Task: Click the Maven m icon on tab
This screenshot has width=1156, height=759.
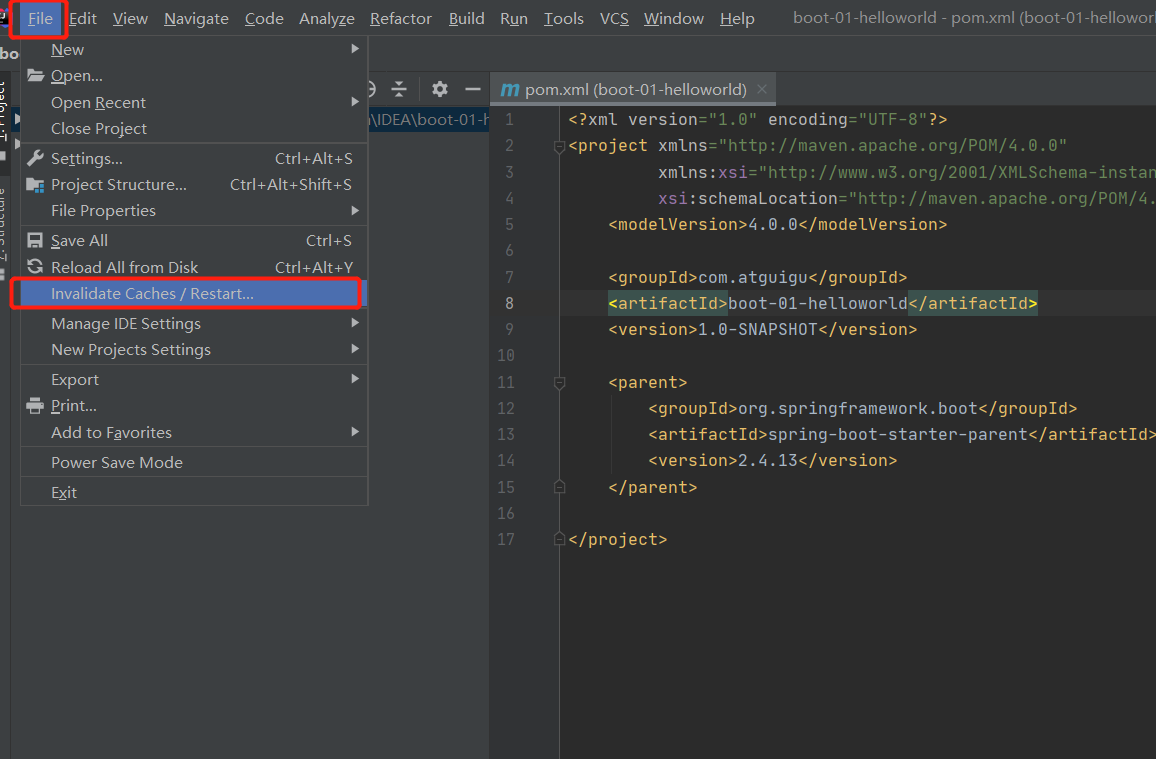Action: click(x=509, y=90)
